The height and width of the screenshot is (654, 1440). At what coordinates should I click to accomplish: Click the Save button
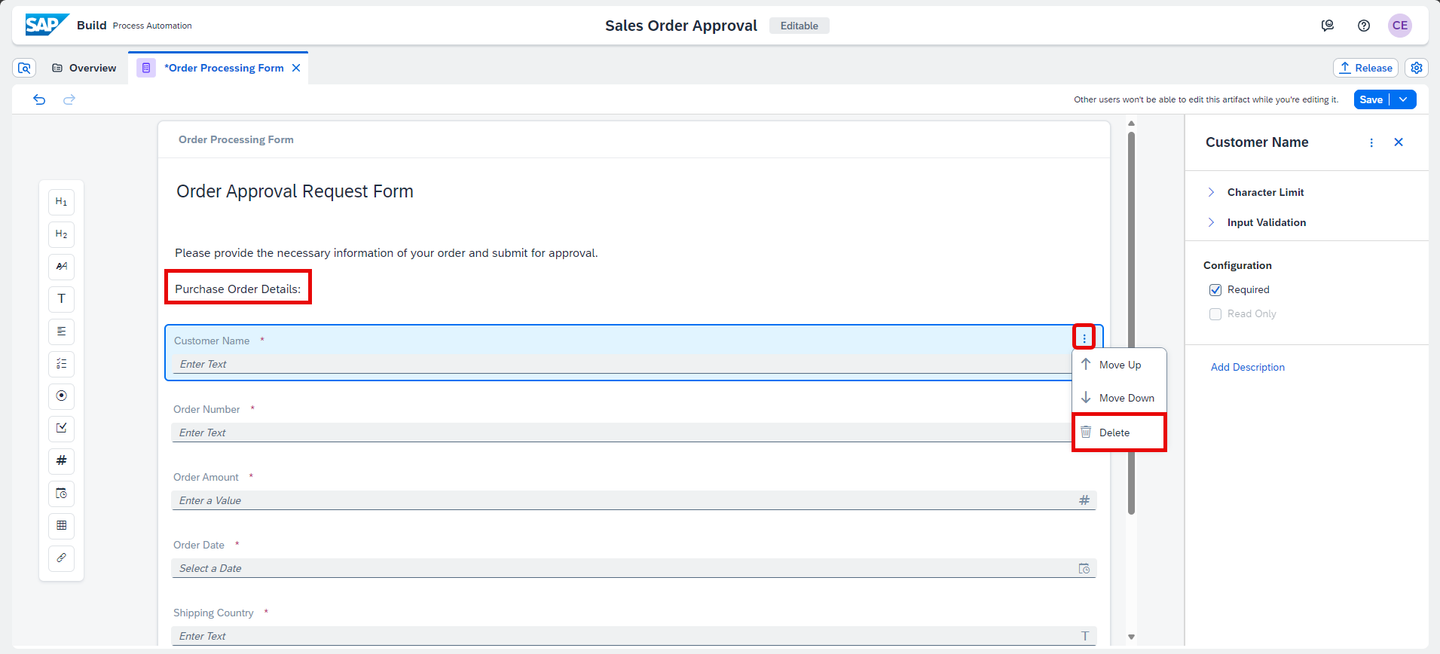click(x=1372, y=99)
